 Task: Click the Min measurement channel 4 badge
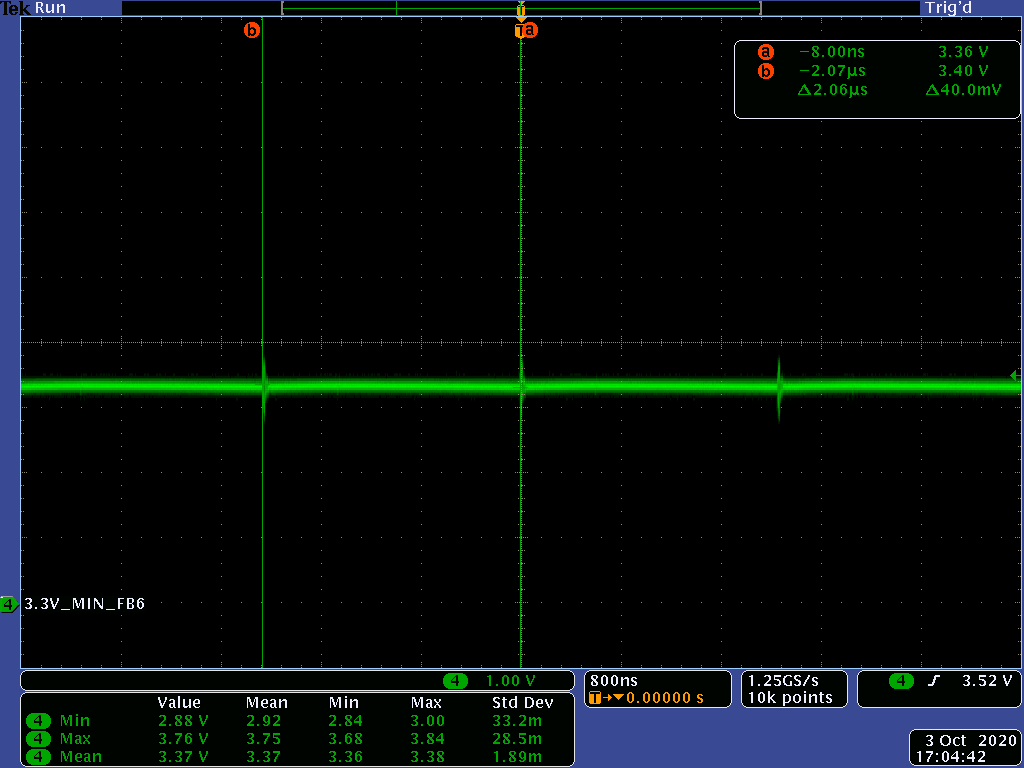39,721
